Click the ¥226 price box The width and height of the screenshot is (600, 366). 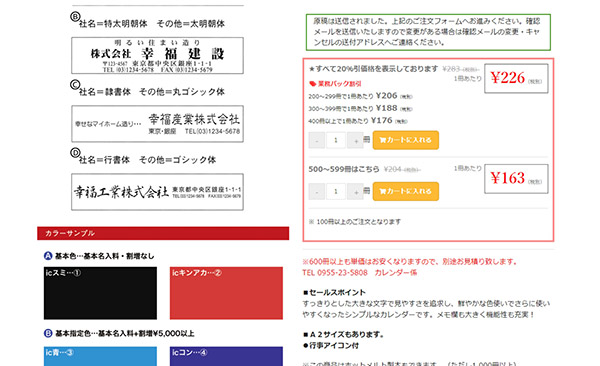tap(516, 78)
